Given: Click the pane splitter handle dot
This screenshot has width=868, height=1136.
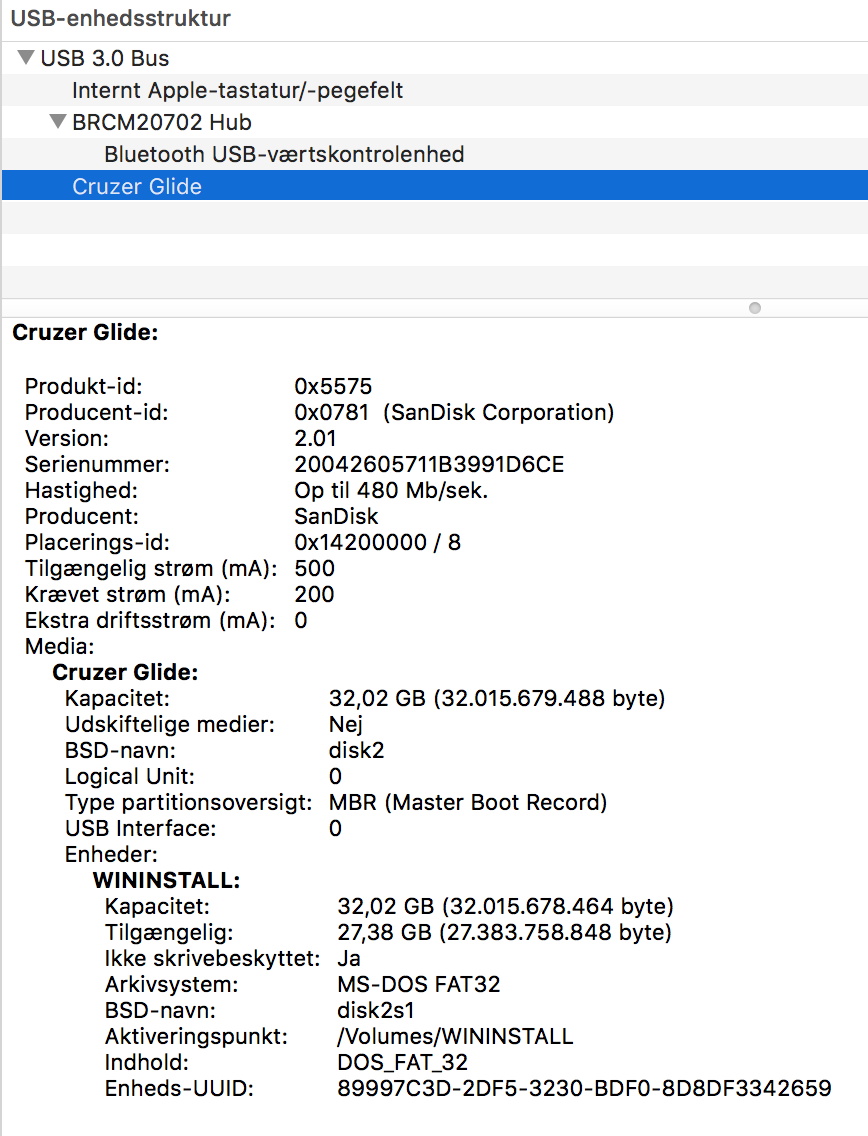Looking at the screenshot, I should [755, 308].
